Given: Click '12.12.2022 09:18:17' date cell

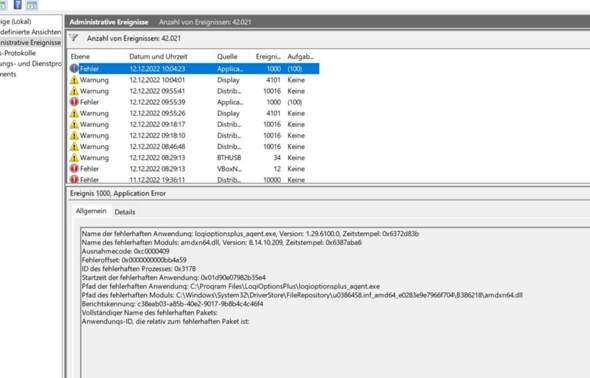Looking at the screenshot, I should pos(157,124).
